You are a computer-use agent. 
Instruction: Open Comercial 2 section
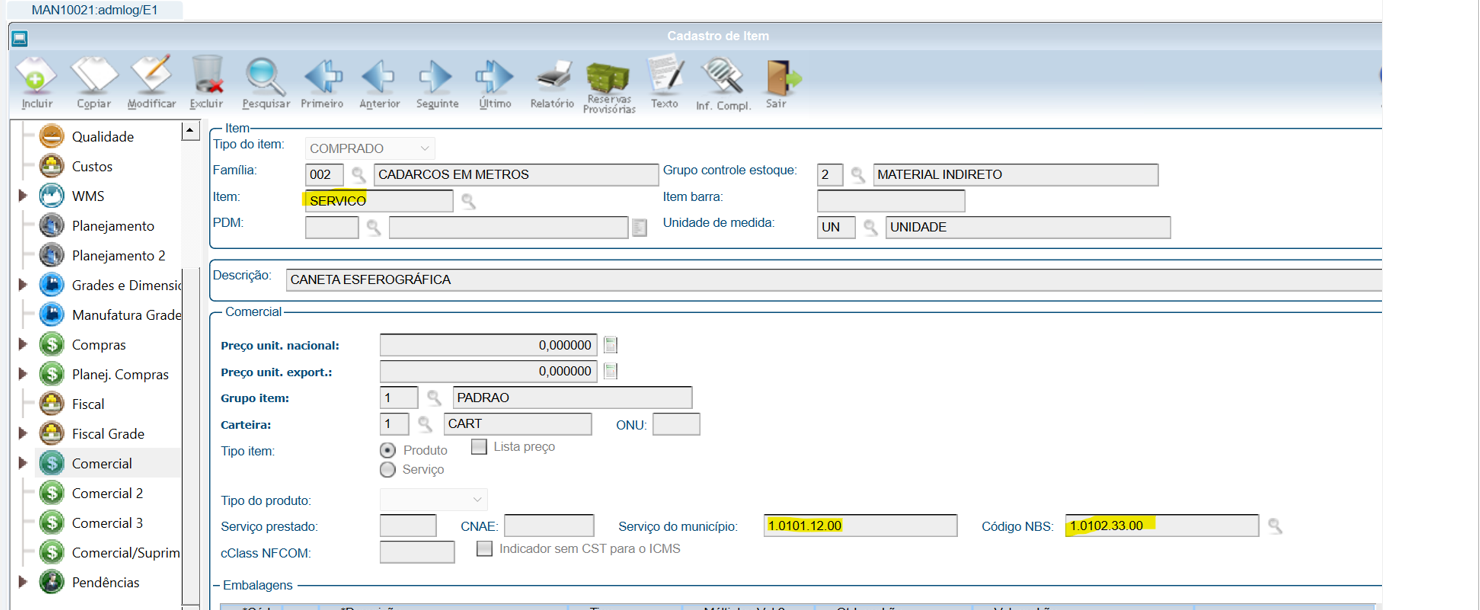pyautogui.click(x=107, y=493)
